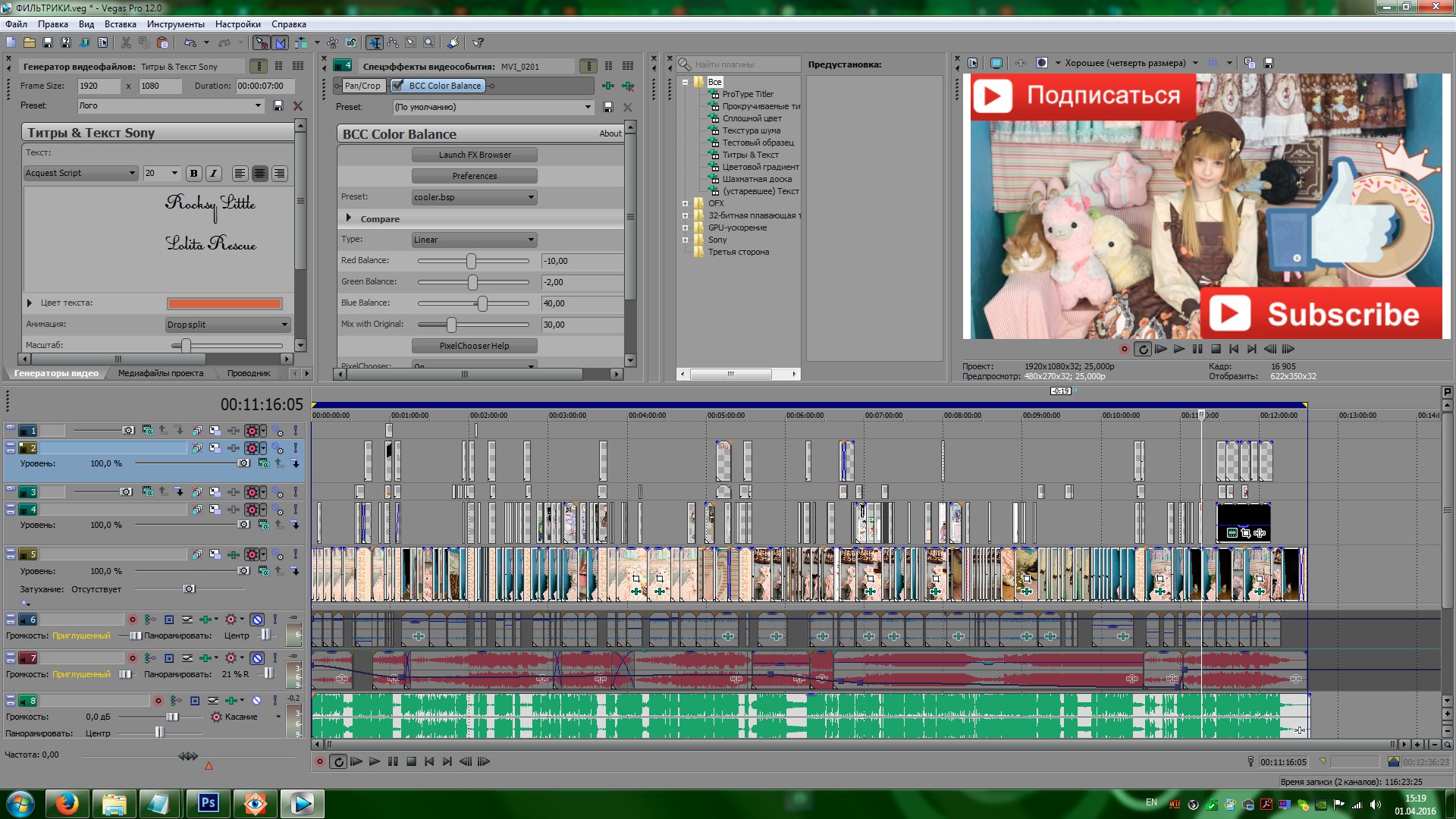Arm track 6 for record

(132, 620)
